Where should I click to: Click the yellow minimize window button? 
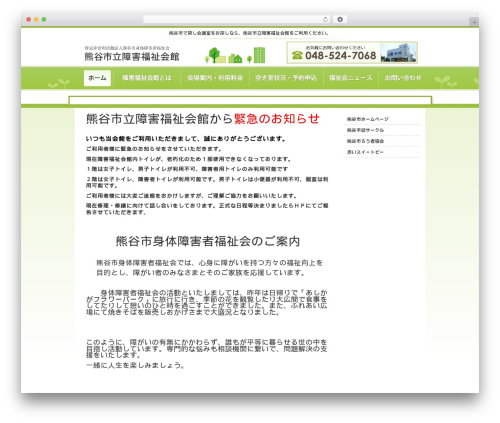click(x=36, y=20)
